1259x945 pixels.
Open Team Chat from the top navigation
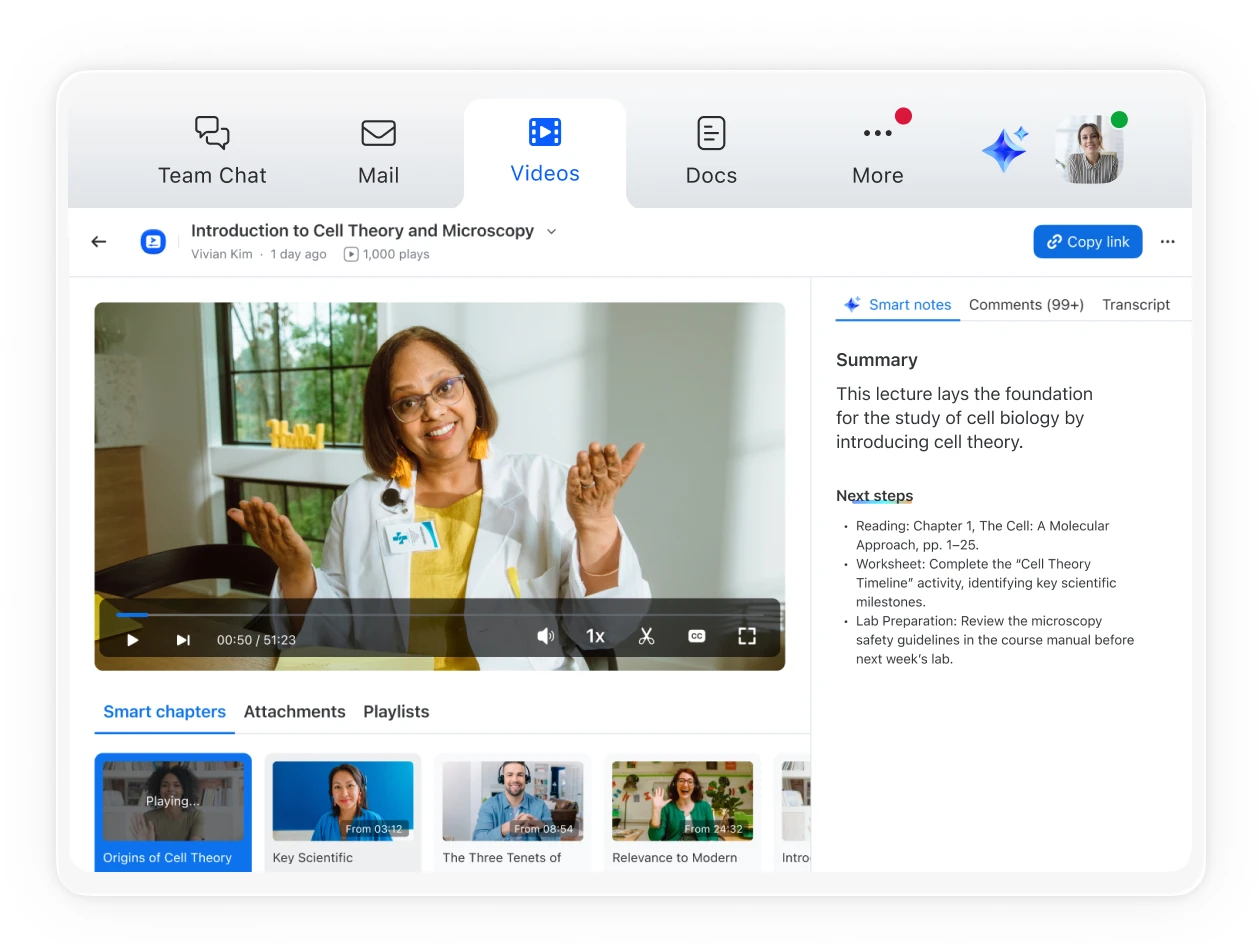point(212,151)
